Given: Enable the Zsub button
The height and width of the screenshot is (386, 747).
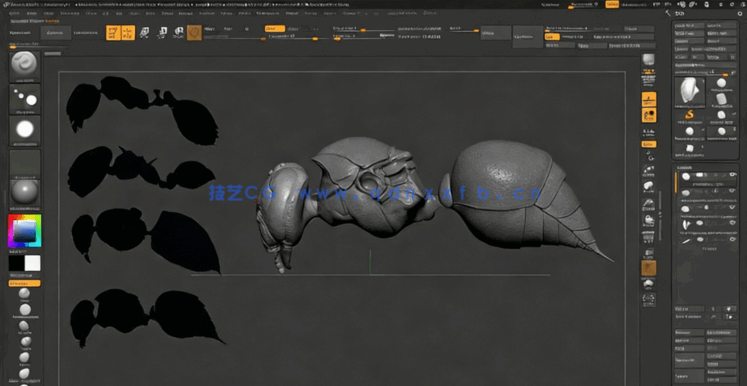Looking at the screenshot, I should click(294, 29).
